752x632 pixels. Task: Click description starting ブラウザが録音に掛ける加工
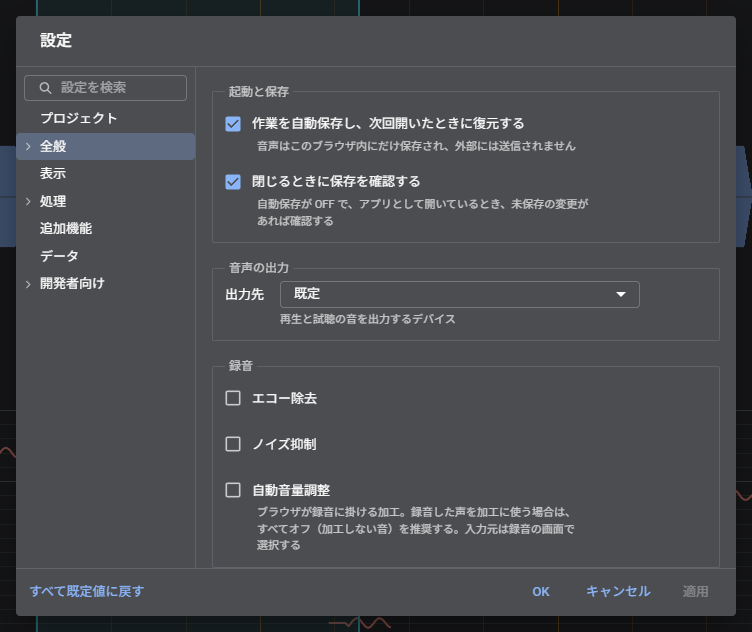[x=415, y=528]
